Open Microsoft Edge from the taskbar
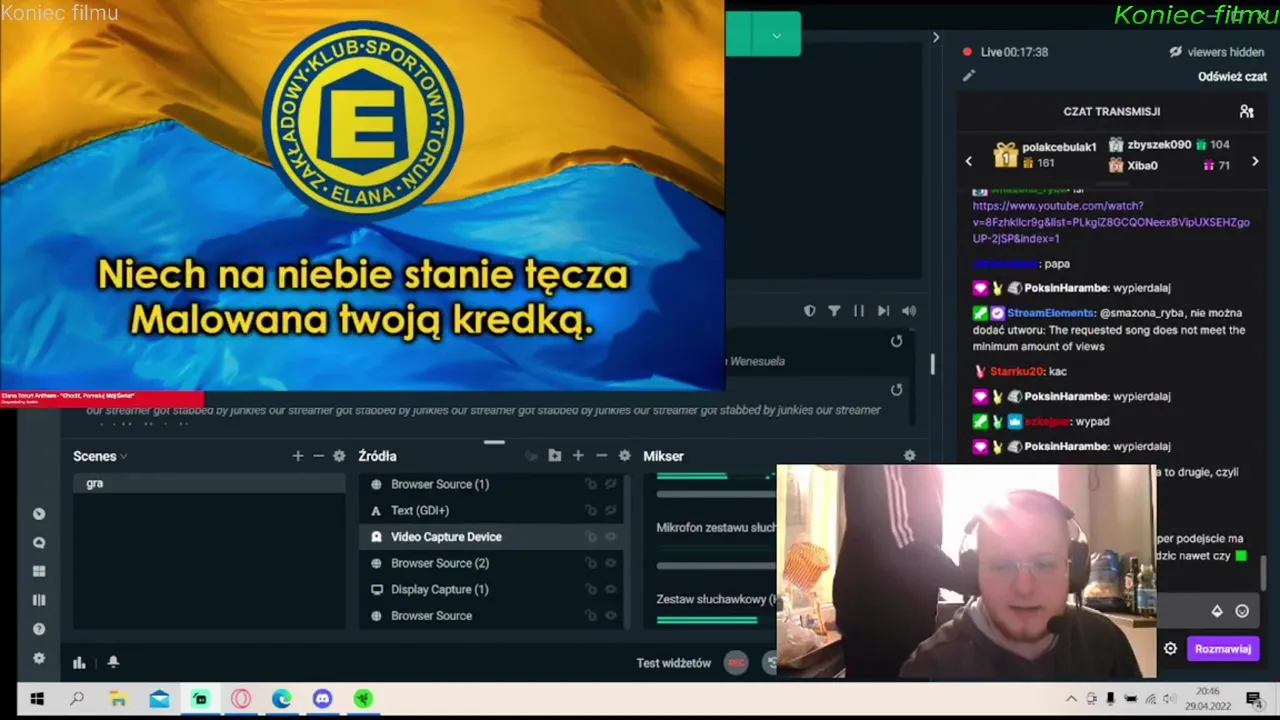Viewport: 1280px width, 720px height. [281, 699]
